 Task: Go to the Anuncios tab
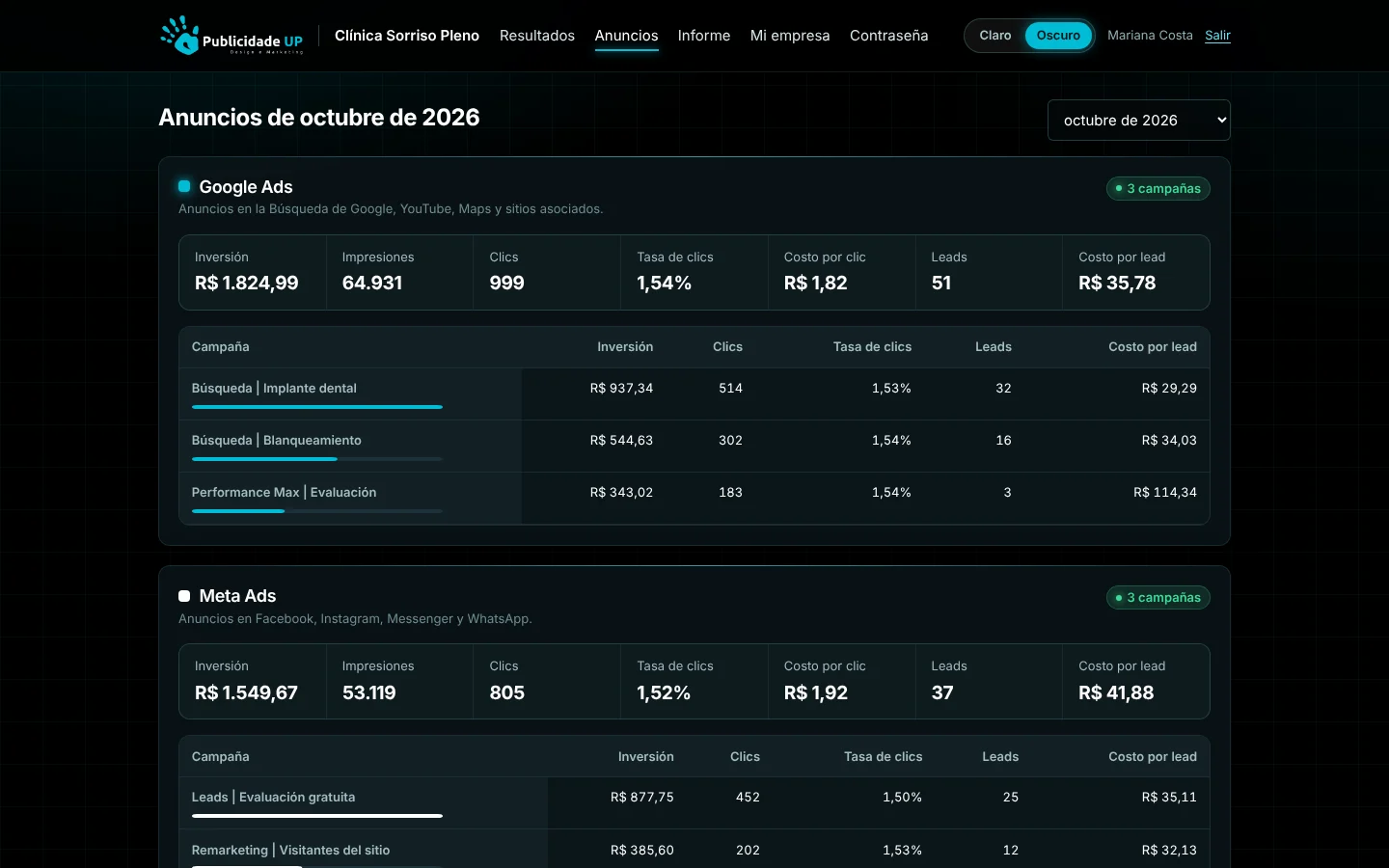[x=626, y=36]
